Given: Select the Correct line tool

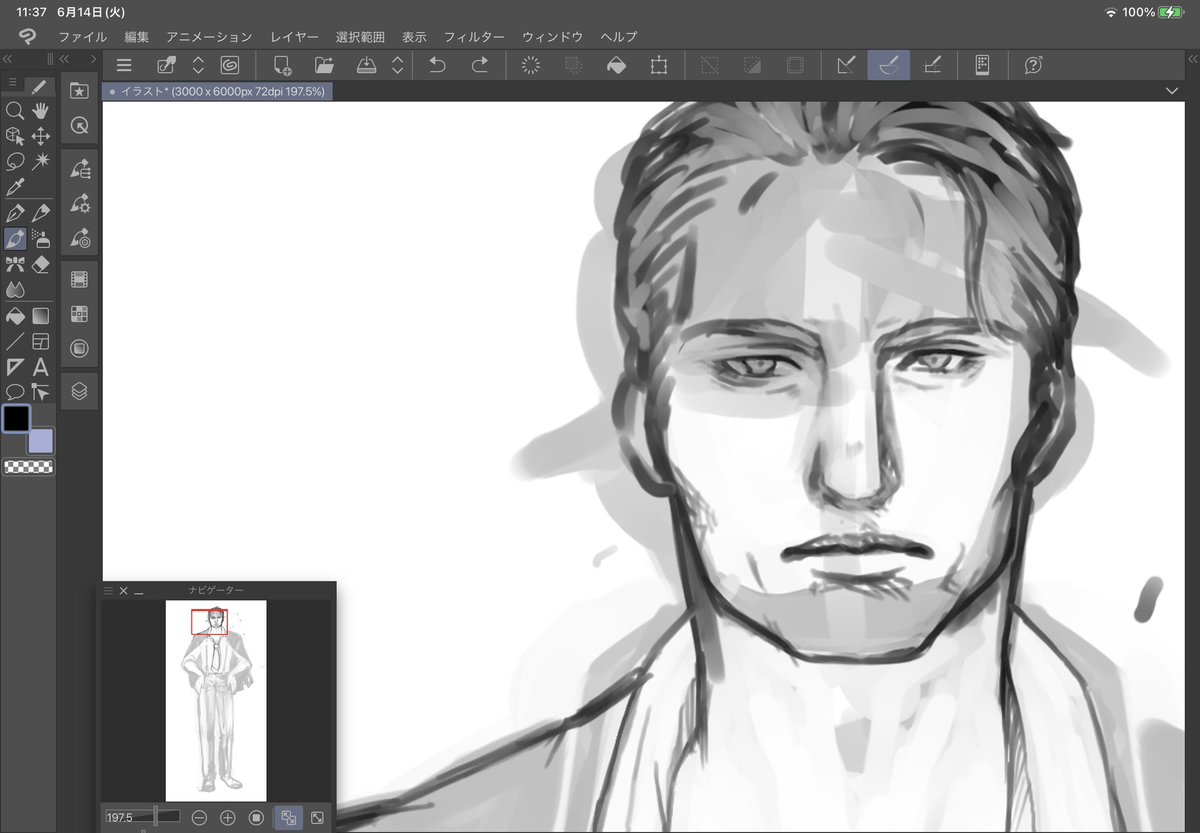Looking at the screenshot, I should (x=41, y=392).
